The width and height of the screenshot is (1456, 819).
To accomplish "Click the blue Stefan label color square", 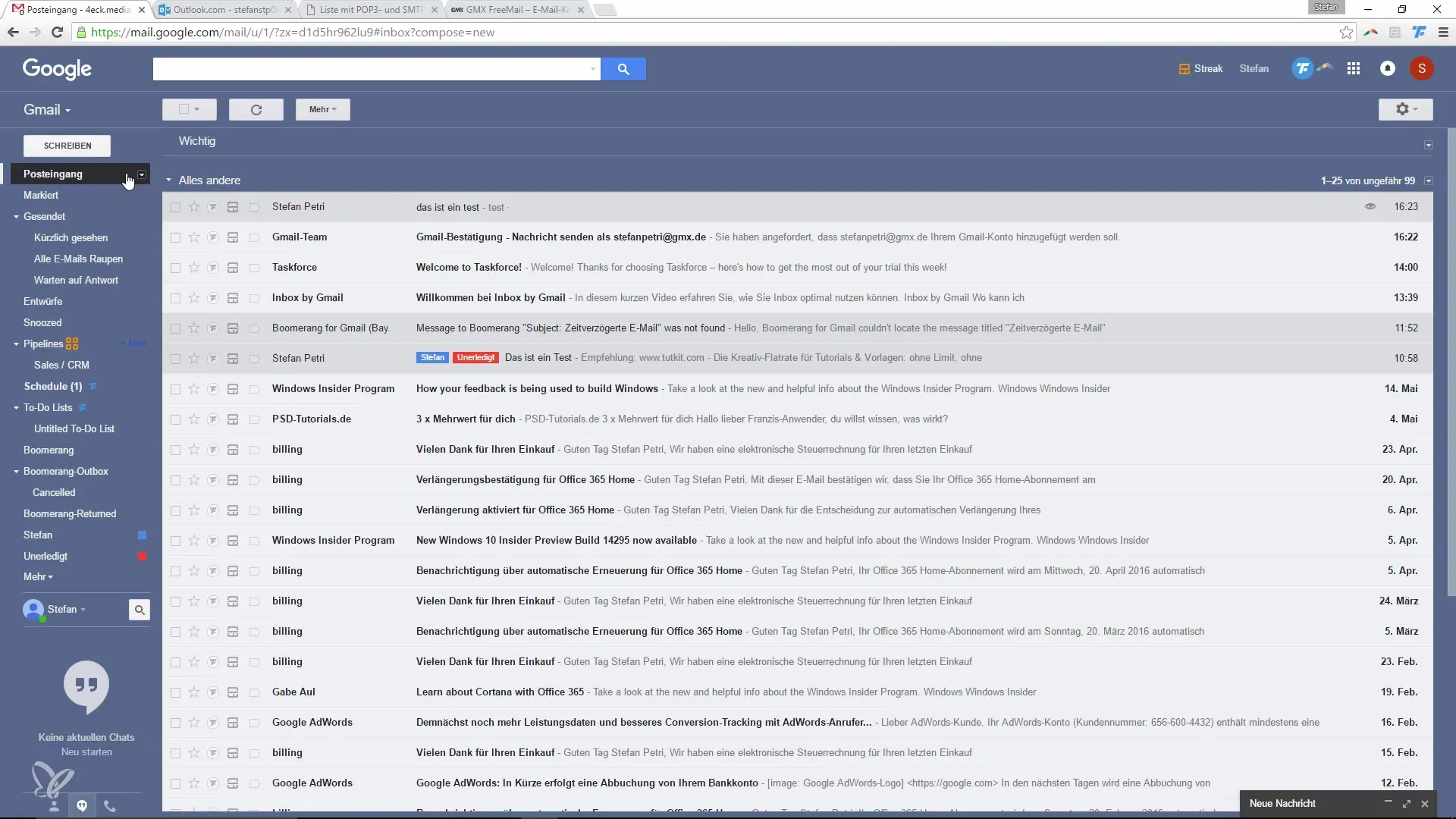I will click(142, 535).
